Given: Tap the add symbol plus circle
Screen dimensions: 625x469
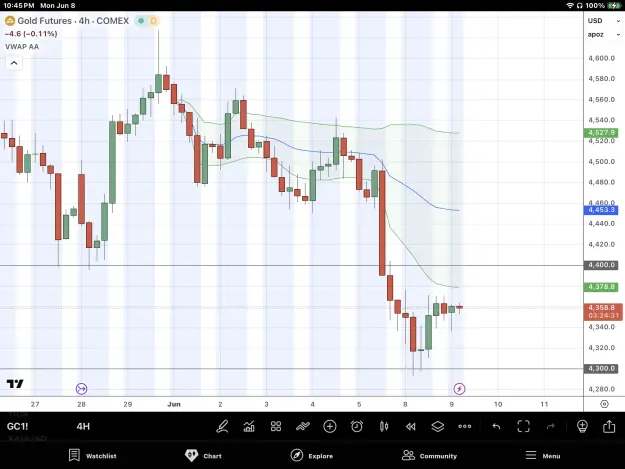Looking at the screenshot, I should click(330, 426).
